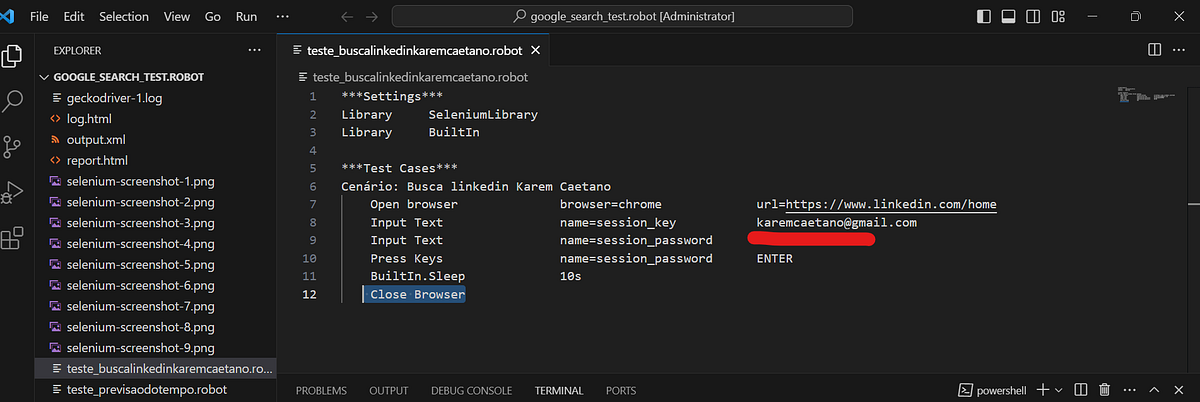The height and width of the screenshot is (402, 1200).
Task: Switch to the PROBLEMS panel tab
Action: (321, 390)
